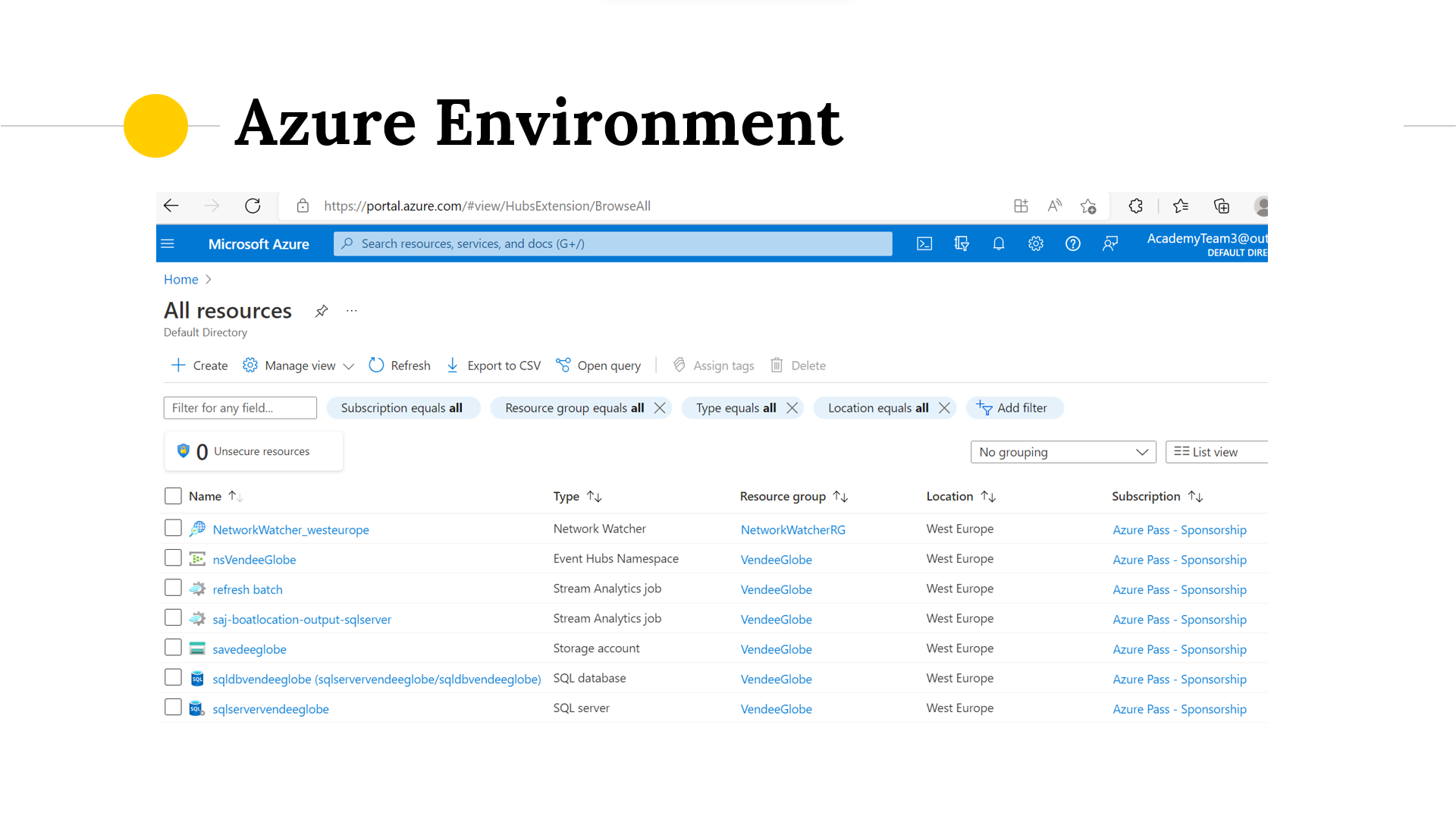Open the ellipsis menu next to All resources
1456x819 pixels.
tap(352, 311)
